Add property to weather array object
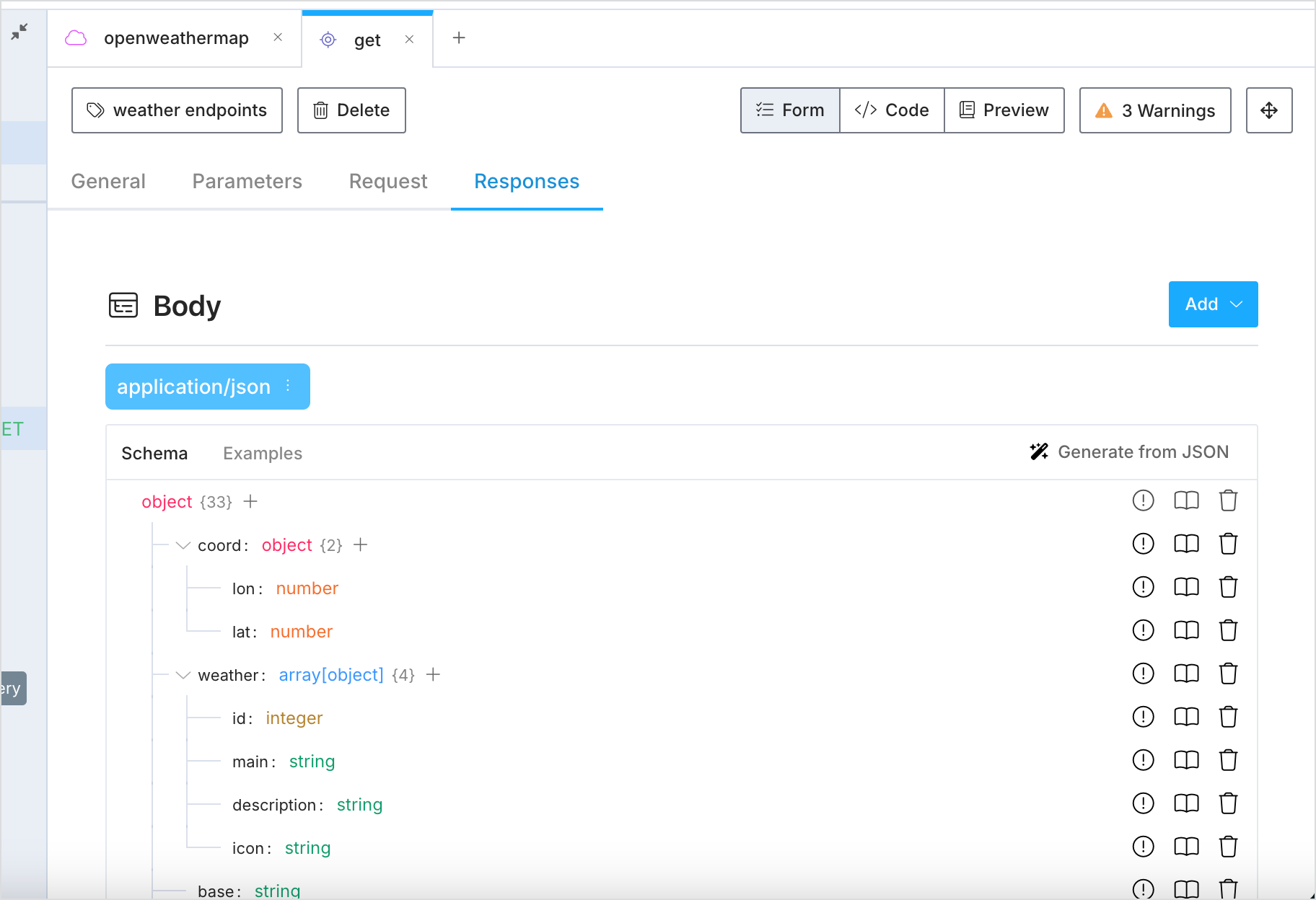 433,674
